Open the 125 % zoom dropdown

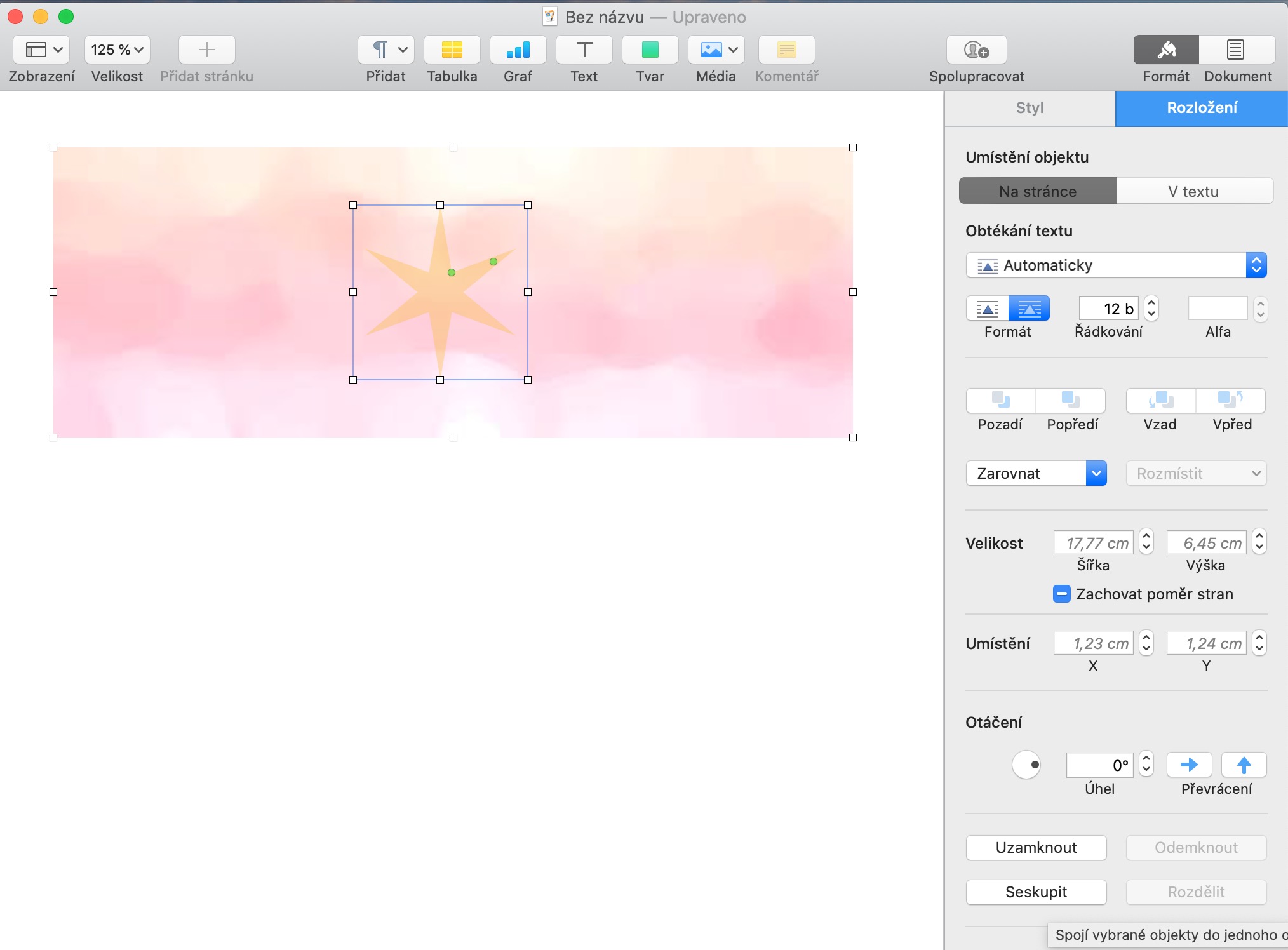(x=117, y=50)
